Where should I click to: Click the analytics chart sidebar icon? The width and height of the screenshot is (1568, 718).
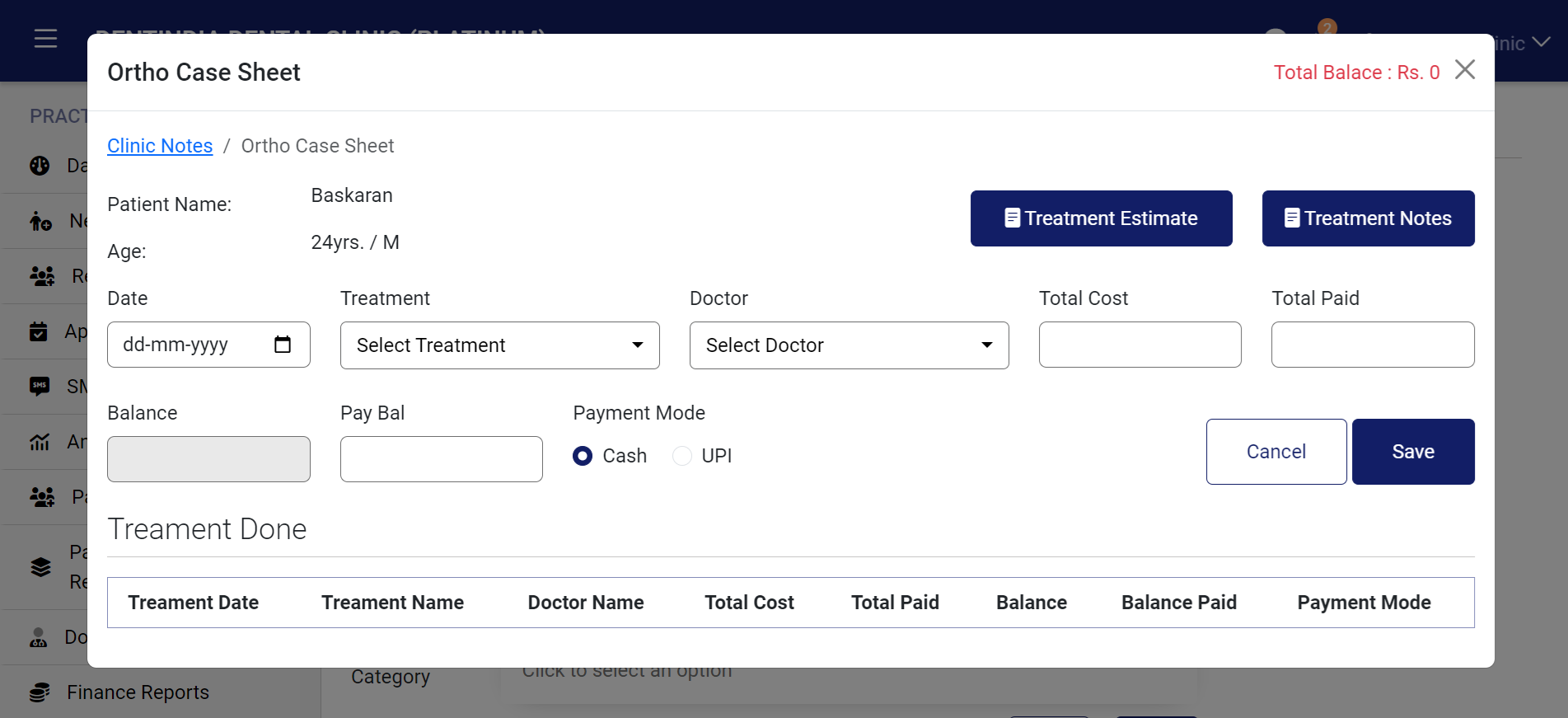tap(40, 442)
